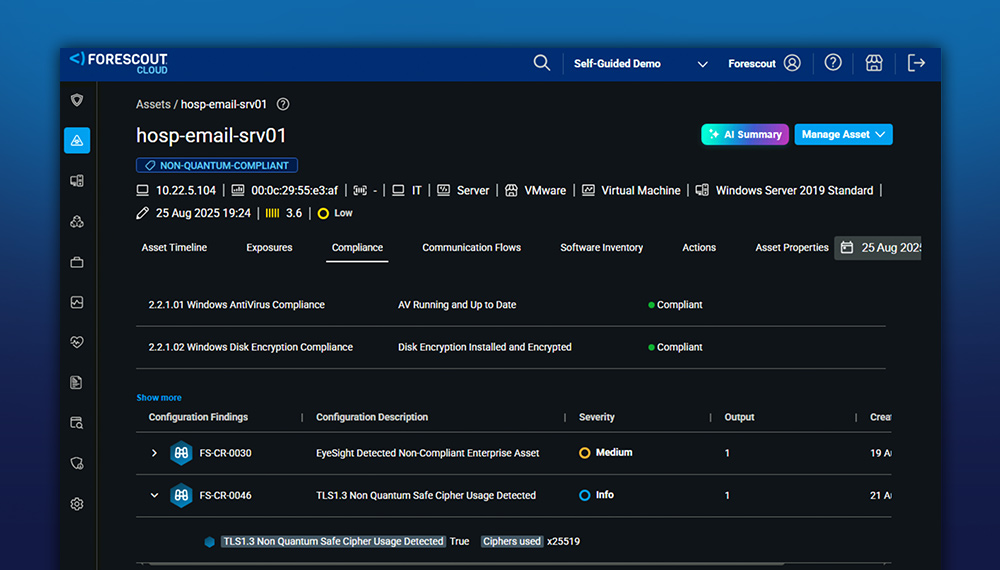1000x570 pixels.
Task: Open the shield-gear icon in sidebar
Action: point(77,464)
